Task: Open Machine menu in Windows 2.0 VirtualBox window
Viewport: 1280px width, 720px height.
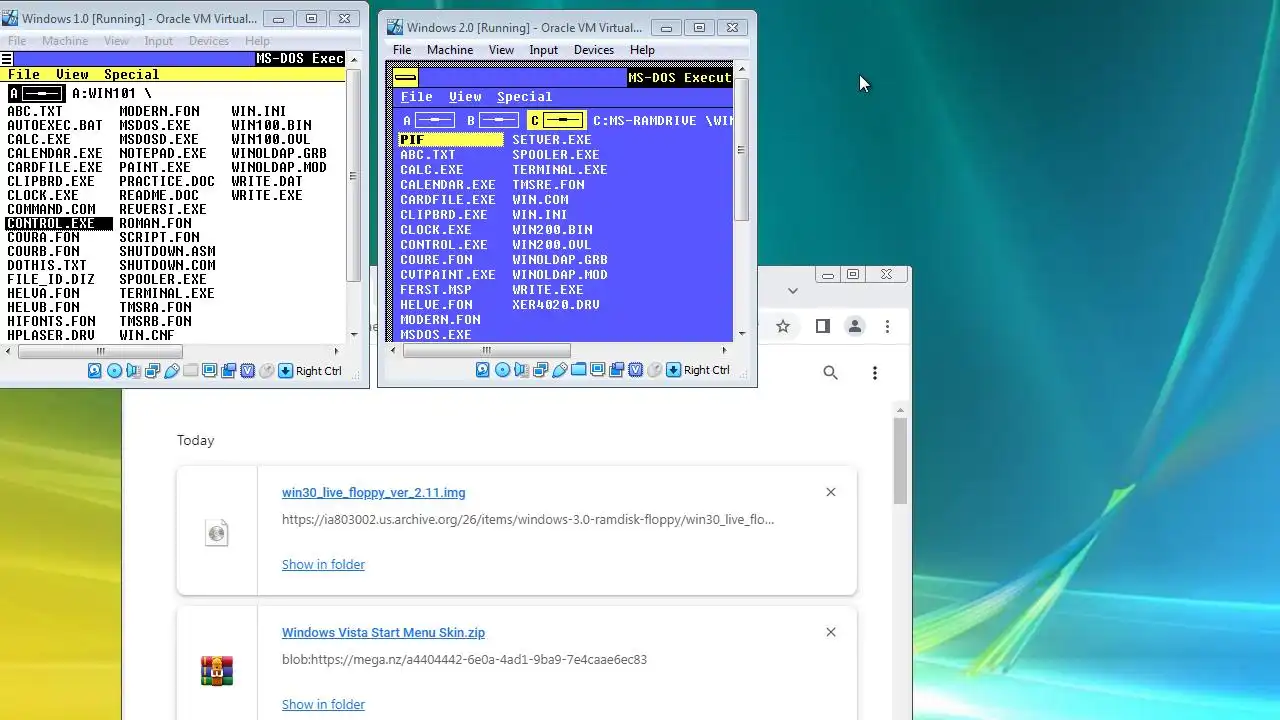Action: [450, 50]
